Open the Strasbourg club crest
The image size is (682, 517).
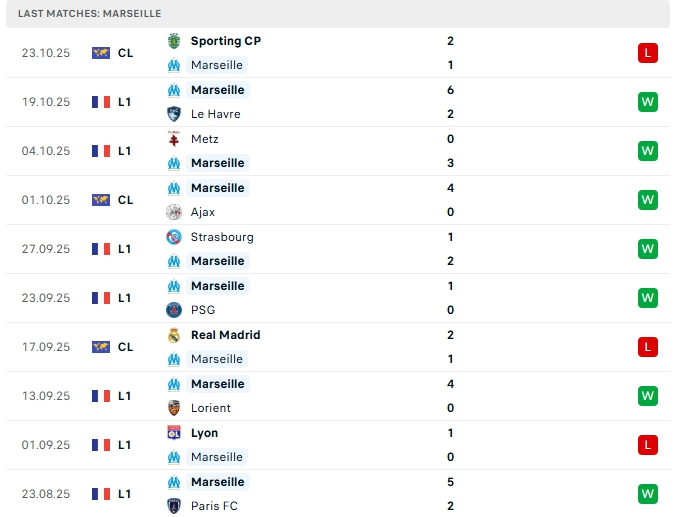point(174,237)
